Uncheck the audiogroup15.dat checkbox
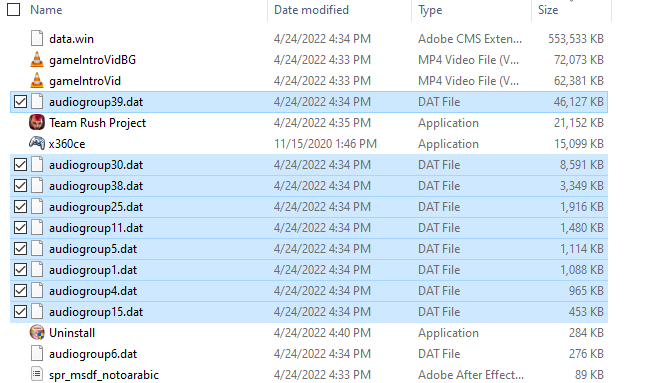Screen dimensions: 669x383 (x=20, y=311)
